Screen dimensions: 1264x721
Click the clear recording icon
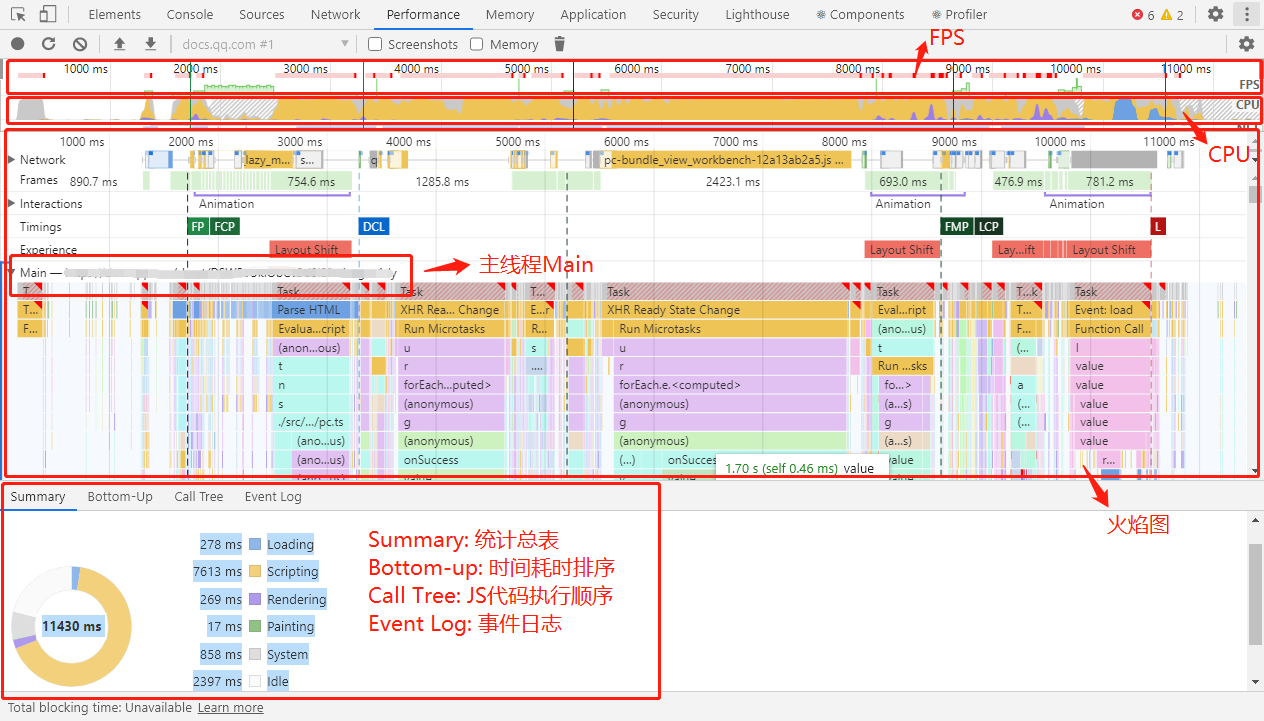[x=80, y=44]
